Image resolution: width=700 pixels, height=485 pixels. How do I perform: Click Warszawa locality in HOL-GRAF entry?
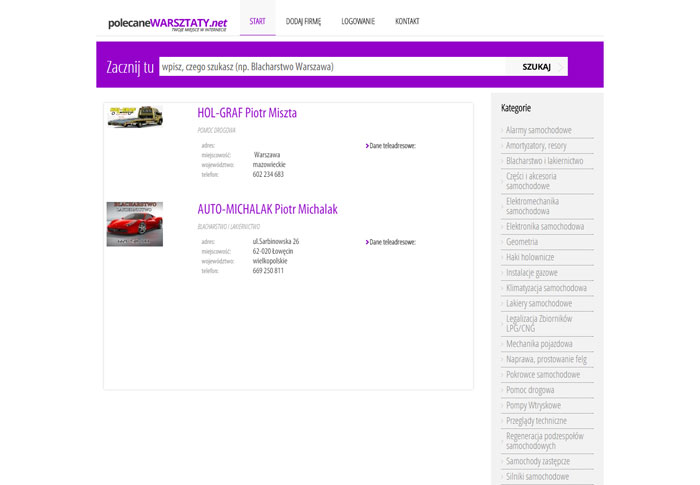click(x=267, y=155)
